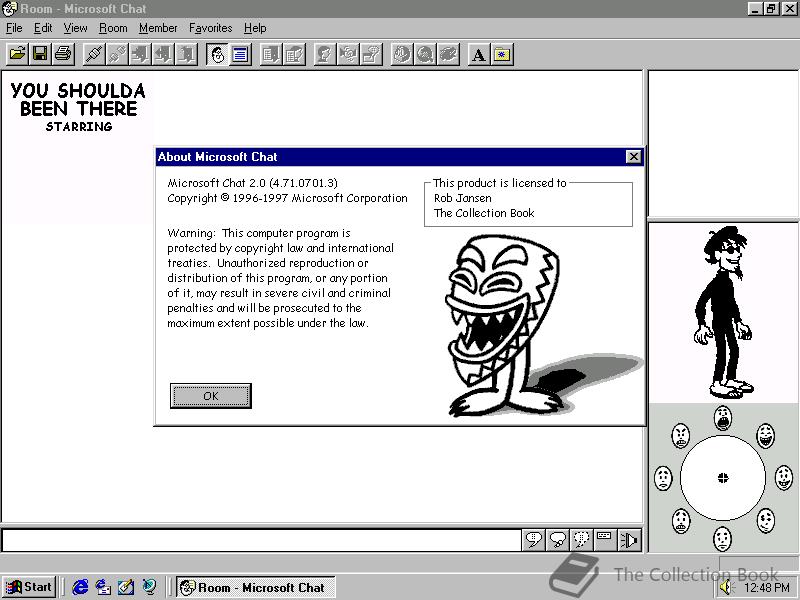The height and width of the screenshot is (600, 800).
Task: Launch Outlook Express from quick launch
Action: coord(103,587)
